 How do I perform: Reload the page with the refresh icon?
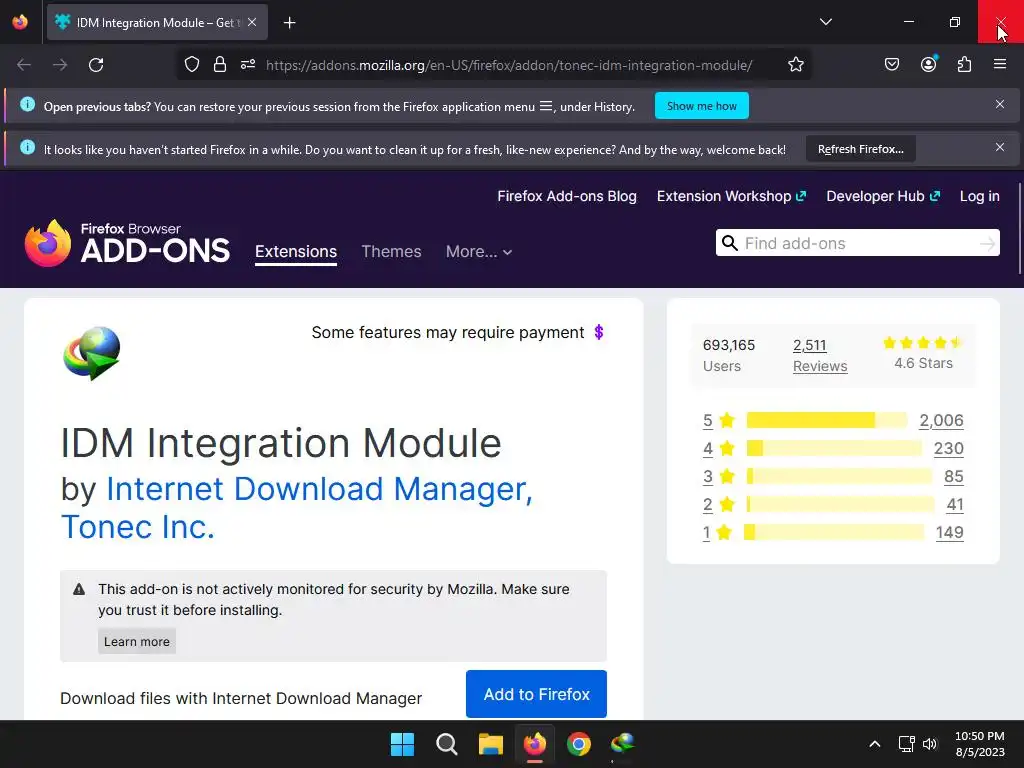tap(96, 65)
